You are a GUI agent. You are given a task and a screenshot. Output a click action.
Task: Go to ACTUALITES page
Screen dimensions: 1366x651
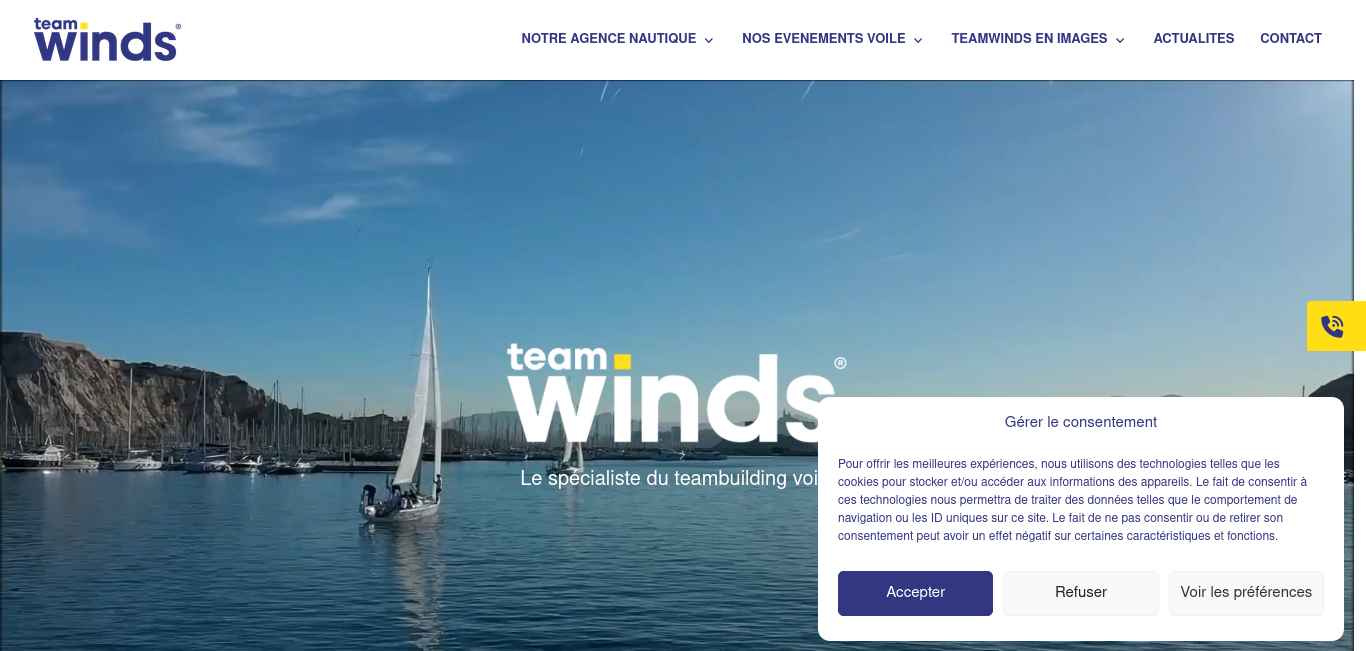[x=1193, y=39]
